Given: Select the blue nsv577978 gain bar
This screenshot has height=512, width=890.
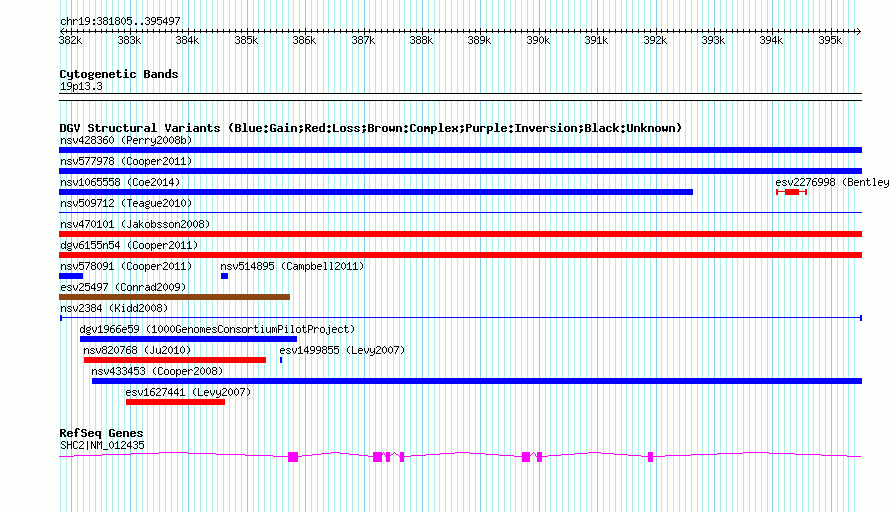Looking at the screenshot, I should point(460,171).
